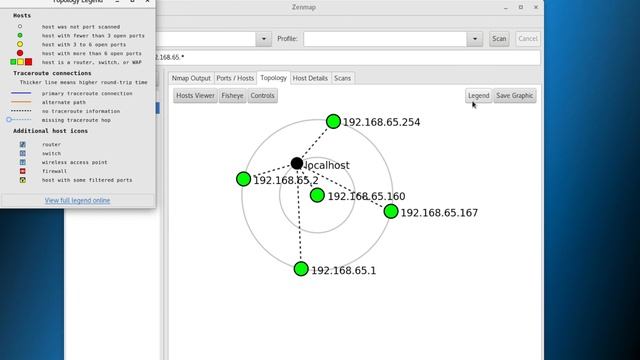The height and width of the screenshot is (360, 640).
Task: Click the 'alternate path' legend text
Action: 64,102
